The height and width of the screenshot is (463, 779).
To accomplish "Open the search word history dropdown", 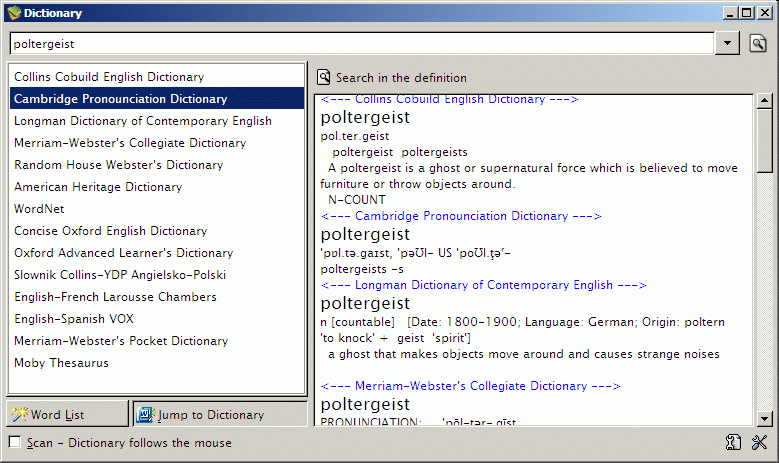I will coord(728,43).
